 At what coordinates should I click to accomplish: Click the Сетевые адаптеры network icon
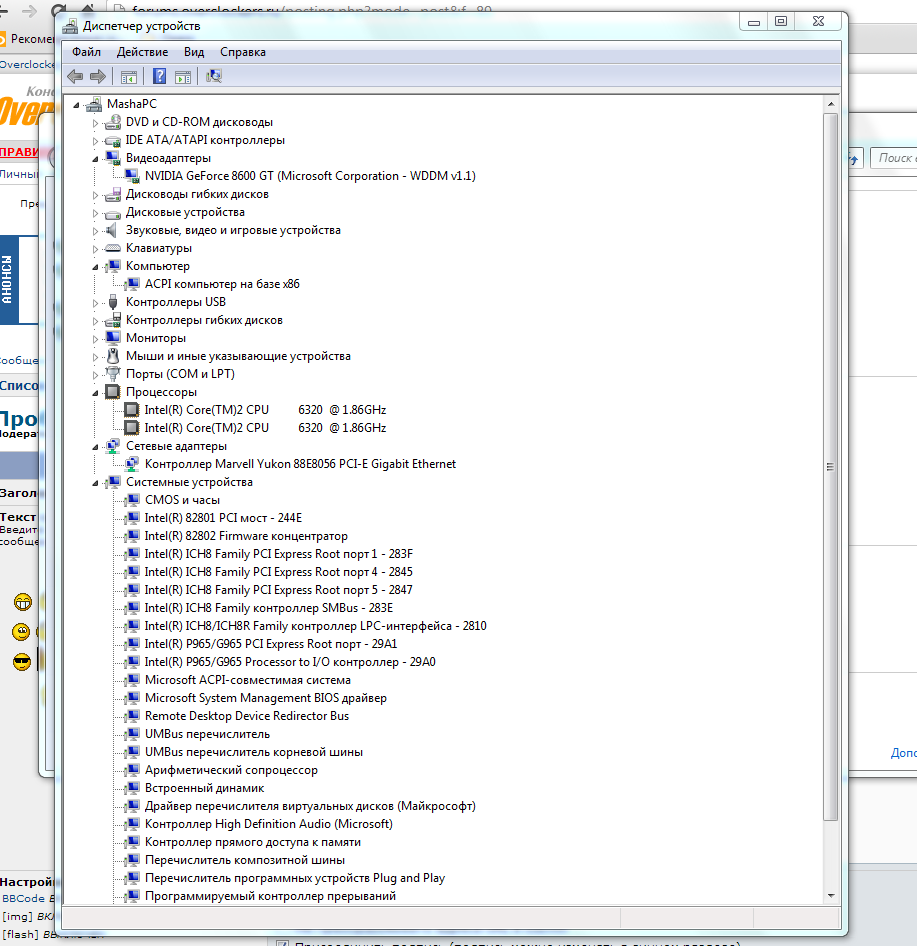point(112,446)
